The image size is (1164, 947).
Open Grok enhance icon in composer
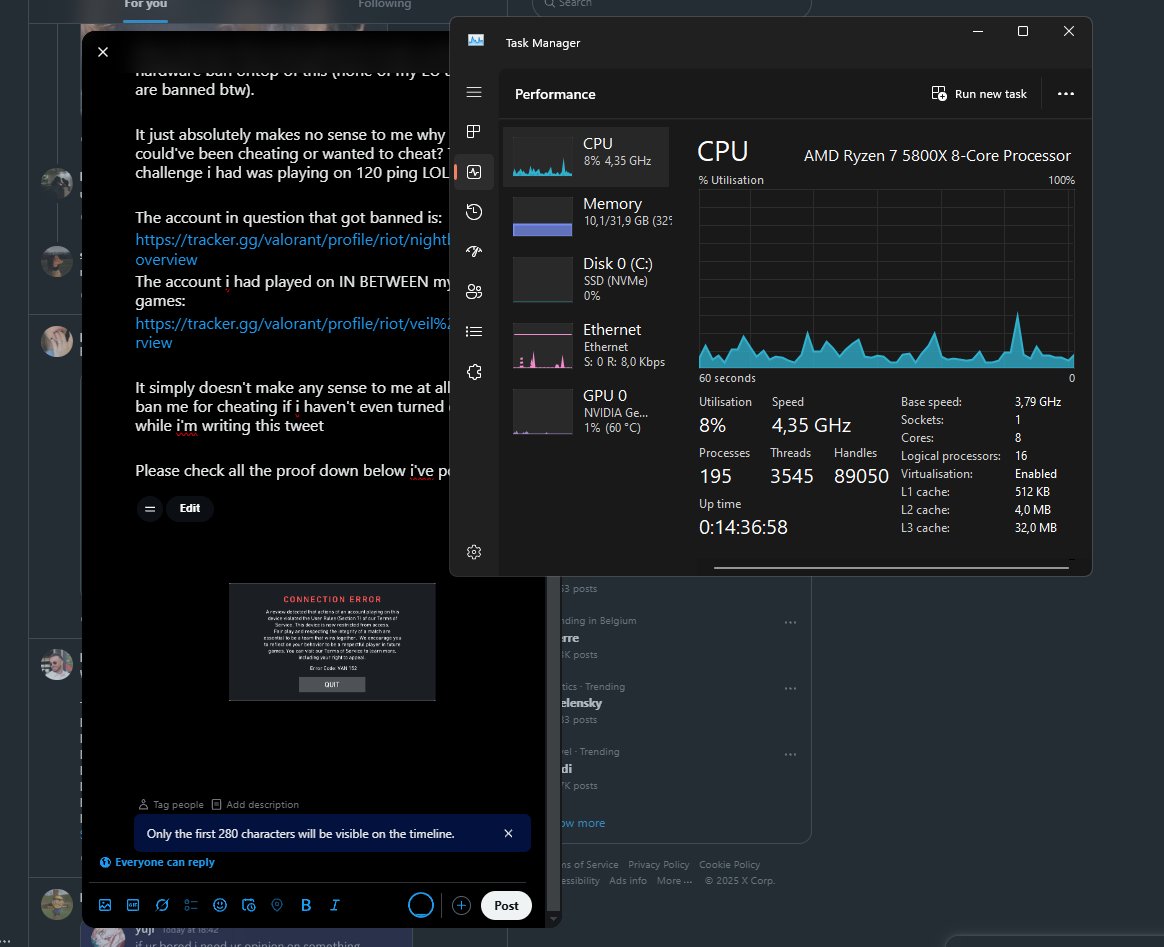coord(162,905)
